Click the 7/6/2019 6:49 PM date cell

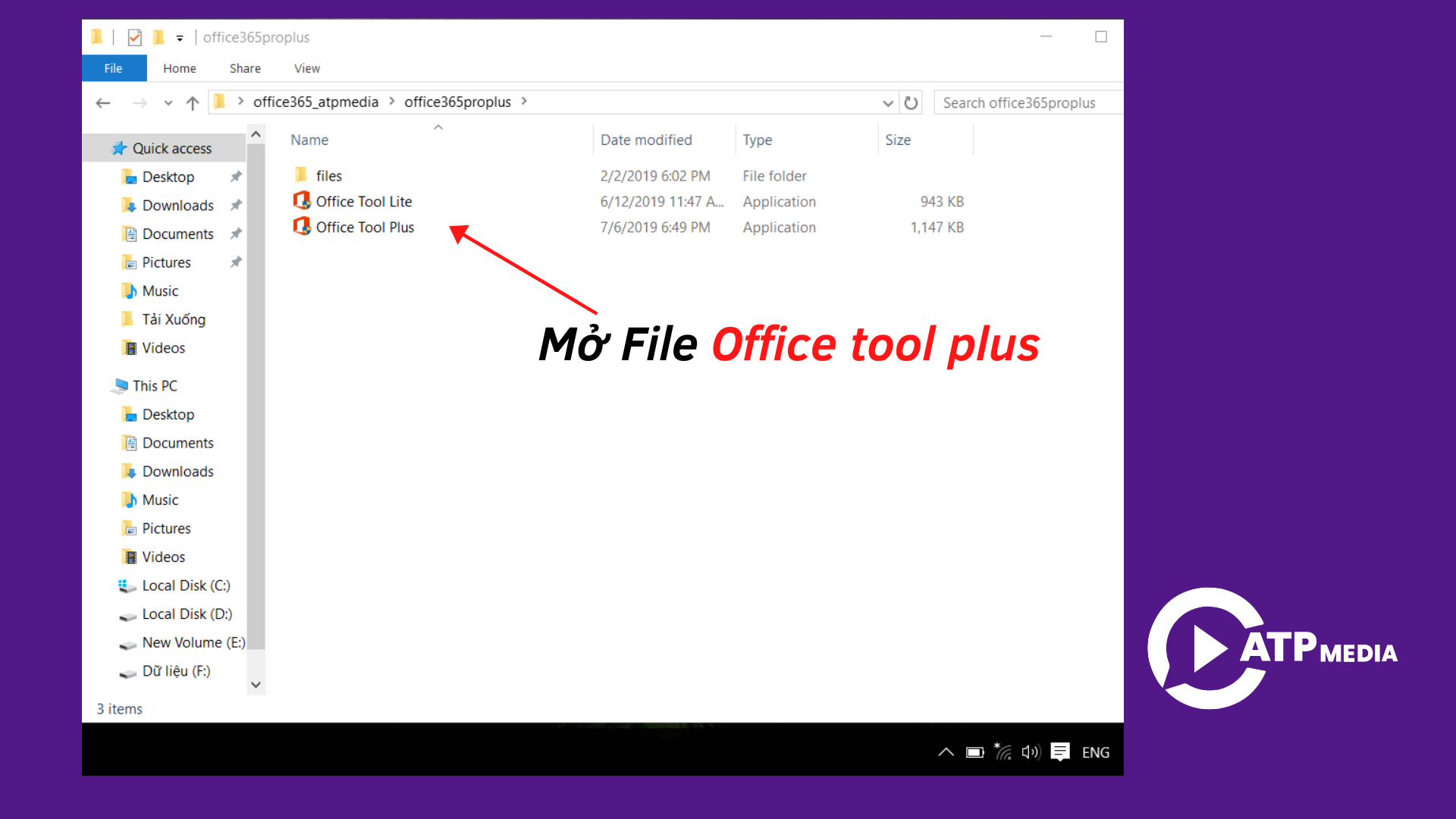click(x=655, y=227)
